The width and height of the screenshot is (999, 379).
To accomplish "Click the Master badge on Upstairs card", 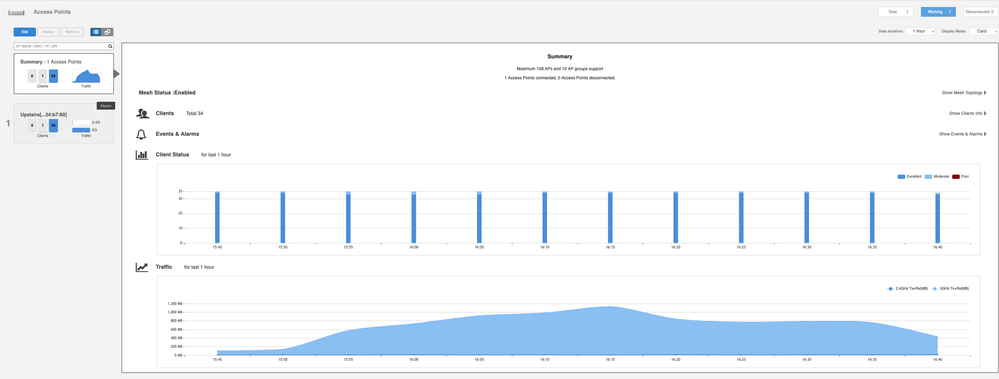I will pyautogui.click(x=106, y=106).
